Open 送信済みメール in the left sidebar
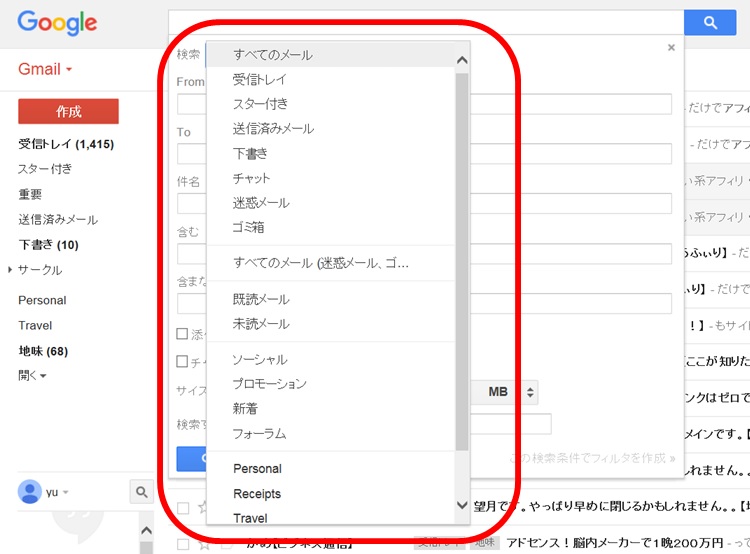Screen dimensions: 750x554 [58, 220]
